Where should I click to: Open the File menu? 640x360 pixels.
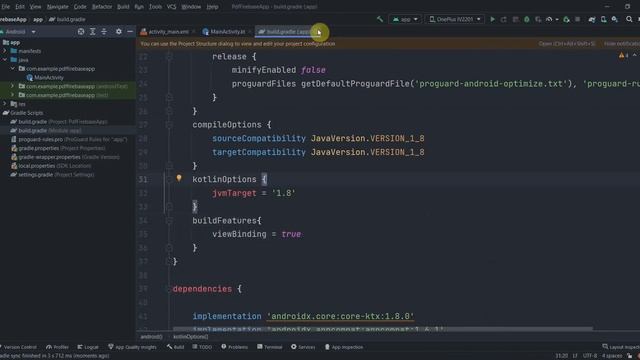tap(6, 7)
